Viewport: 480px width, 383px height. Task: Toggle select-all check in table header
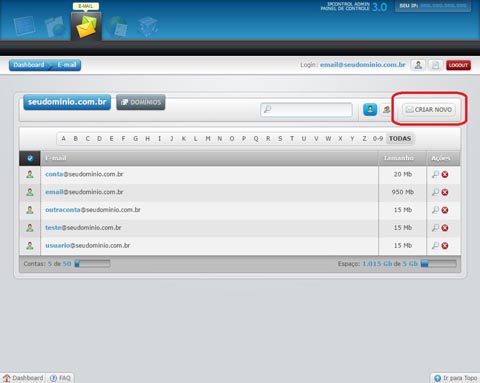[30, 158]
